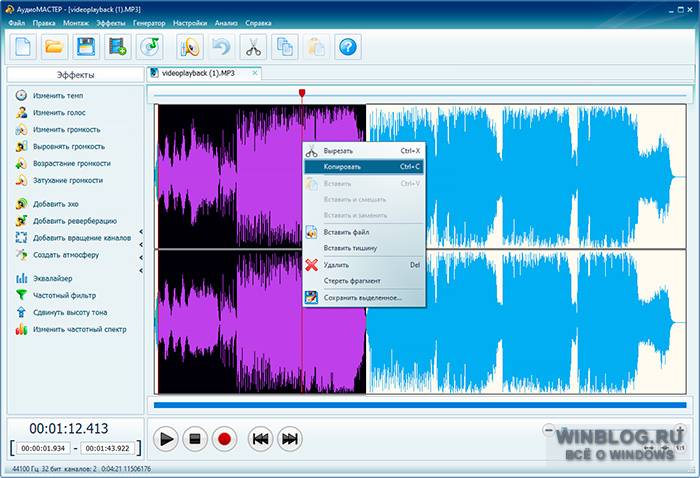Click the scissors Cut toolbar icon
This screenshot has width=700, height=478.
[253, 45]
